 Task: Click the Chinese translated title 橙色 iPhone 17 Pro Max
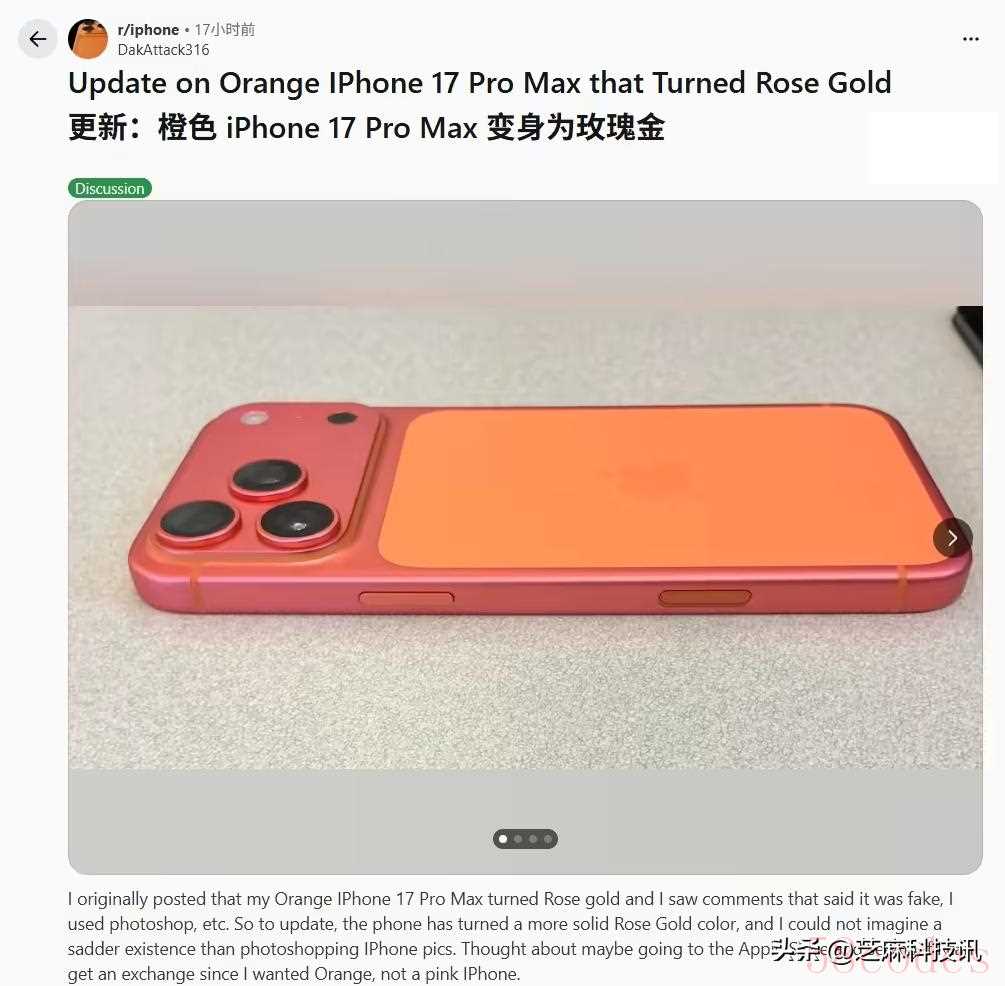point(318,128)
